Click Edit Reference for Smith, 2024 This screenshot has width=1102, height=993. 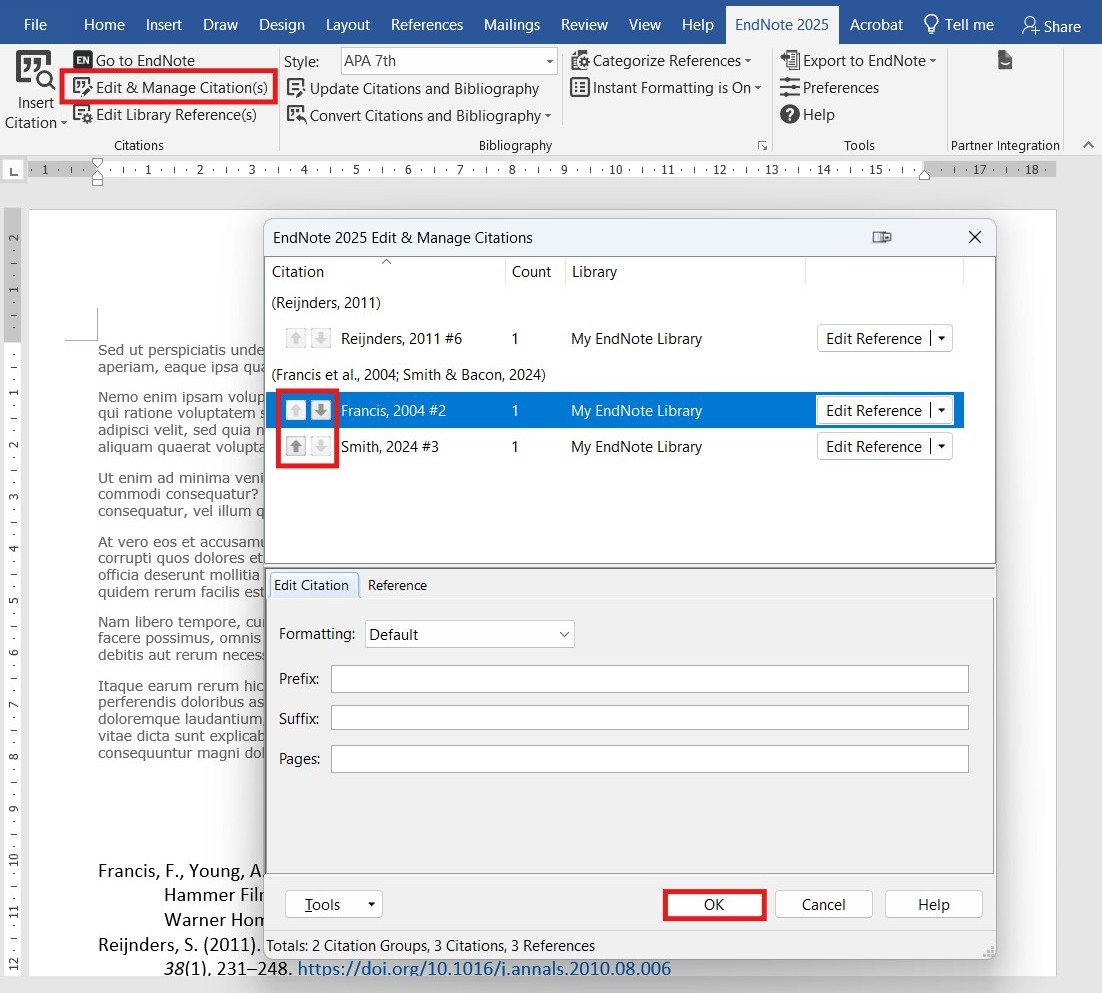[873, 446]
